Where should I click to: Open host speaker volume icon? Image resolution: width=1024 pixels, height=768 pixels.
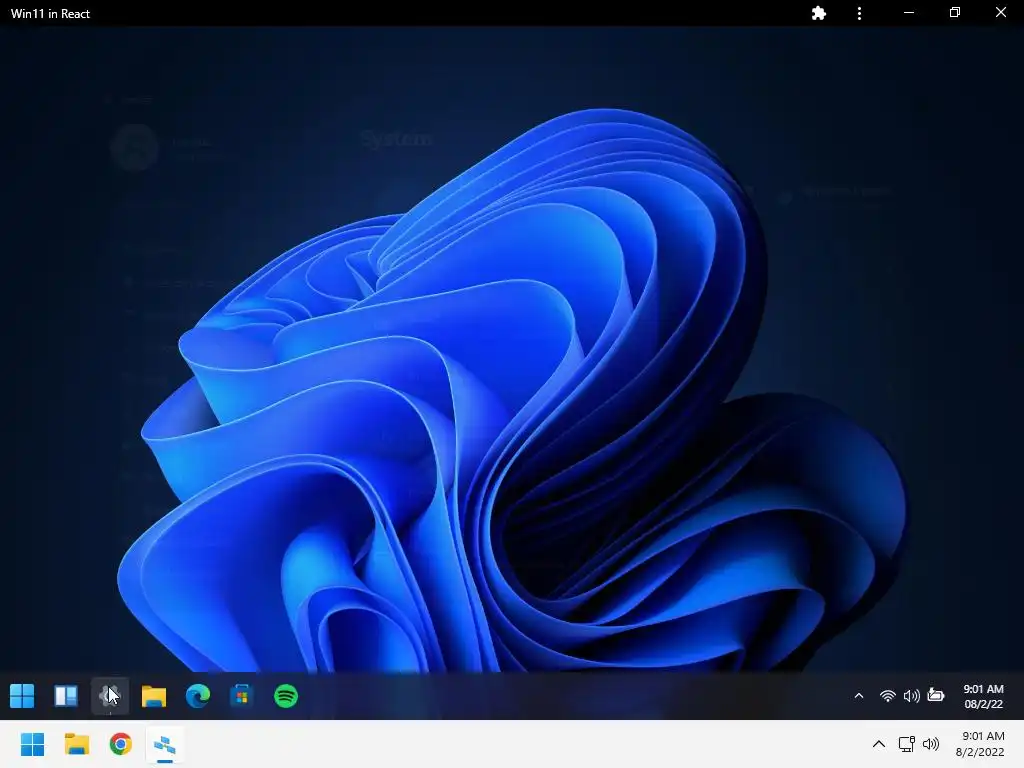[x=931, y=744]
